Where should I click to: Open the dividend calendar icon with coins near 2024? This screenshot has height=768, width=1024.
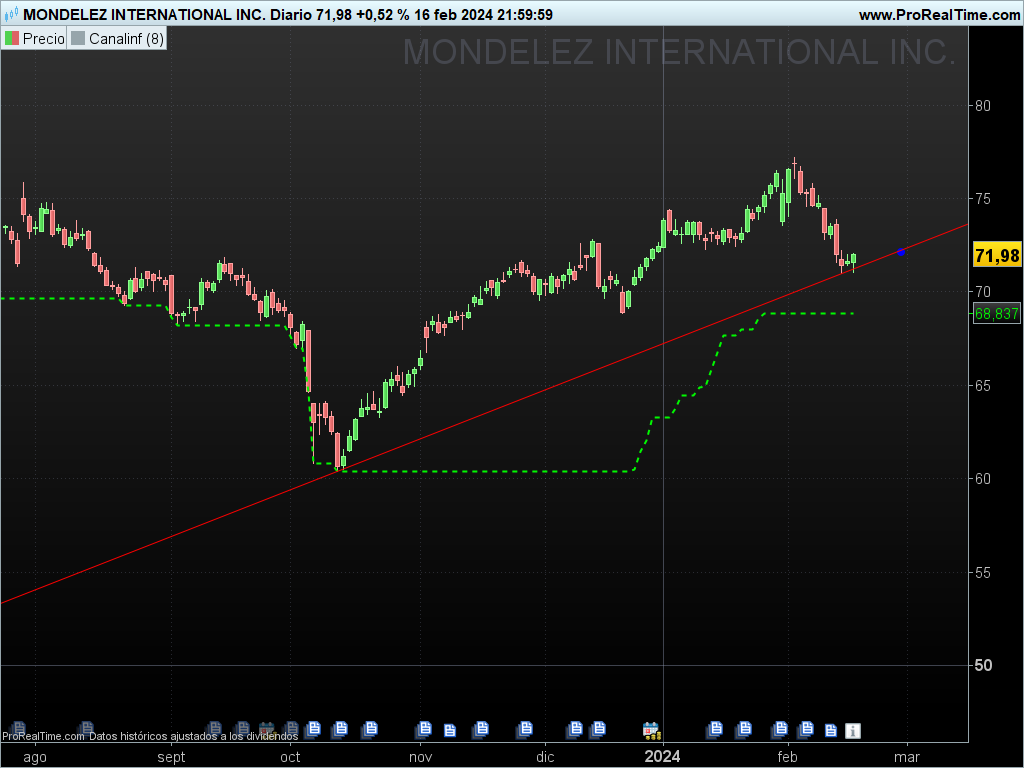(x=651, y=730)
